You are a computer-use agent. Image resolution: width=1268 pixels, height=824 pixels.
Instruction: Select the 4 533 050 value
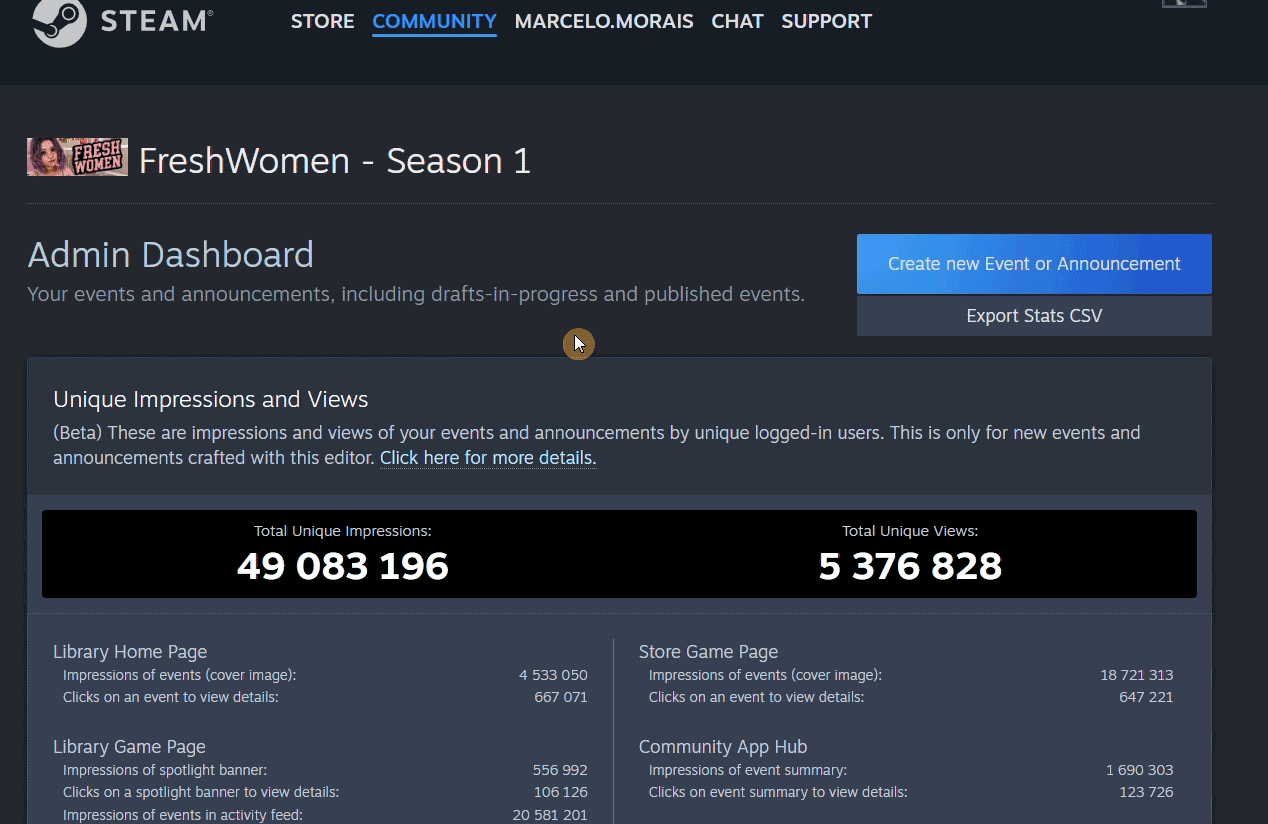pyautogui.click(x=553, y=675)
